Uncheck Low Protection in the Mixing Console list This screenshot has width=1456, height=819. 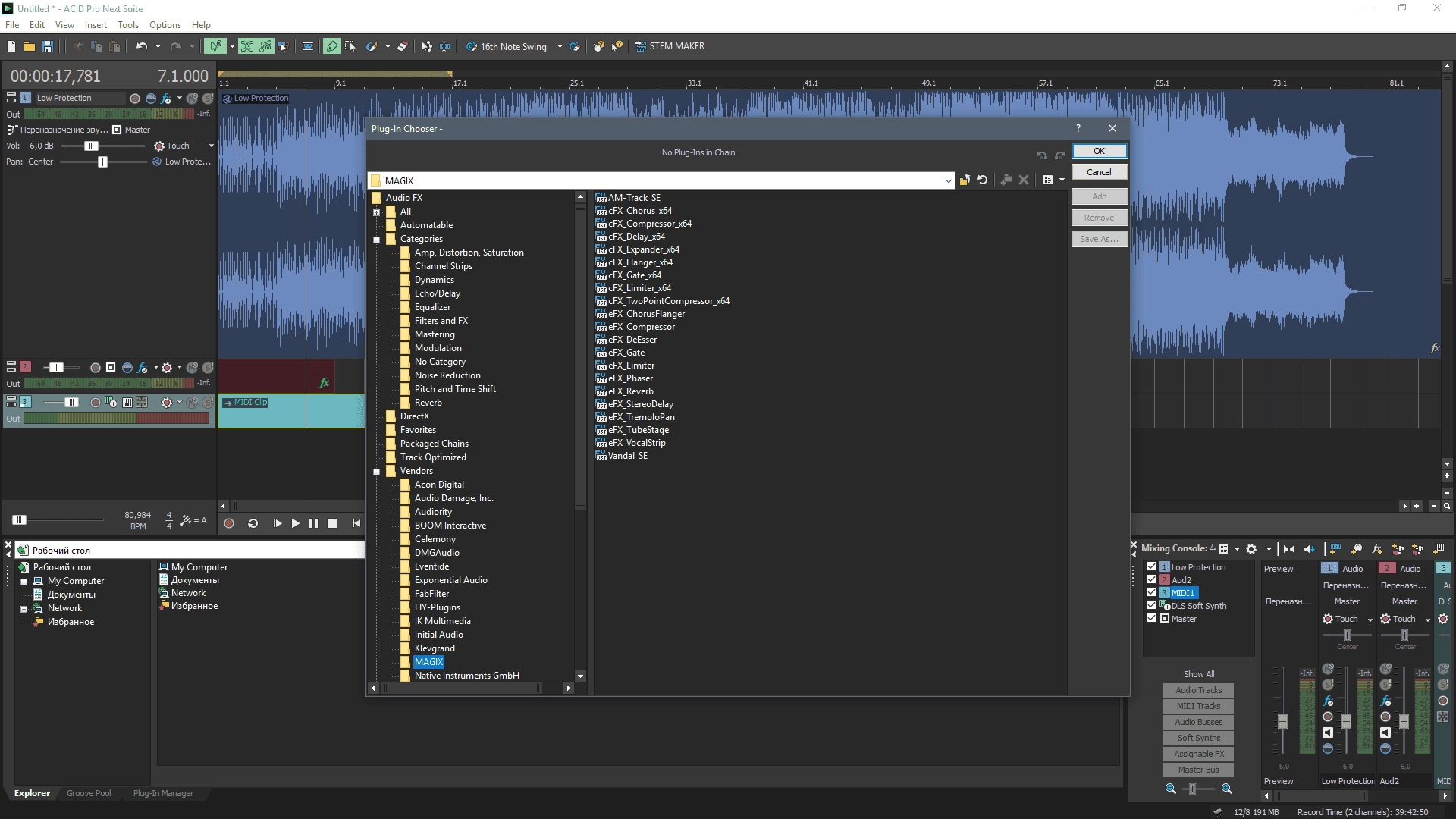pyautogui.click(x=1151, y=566)
